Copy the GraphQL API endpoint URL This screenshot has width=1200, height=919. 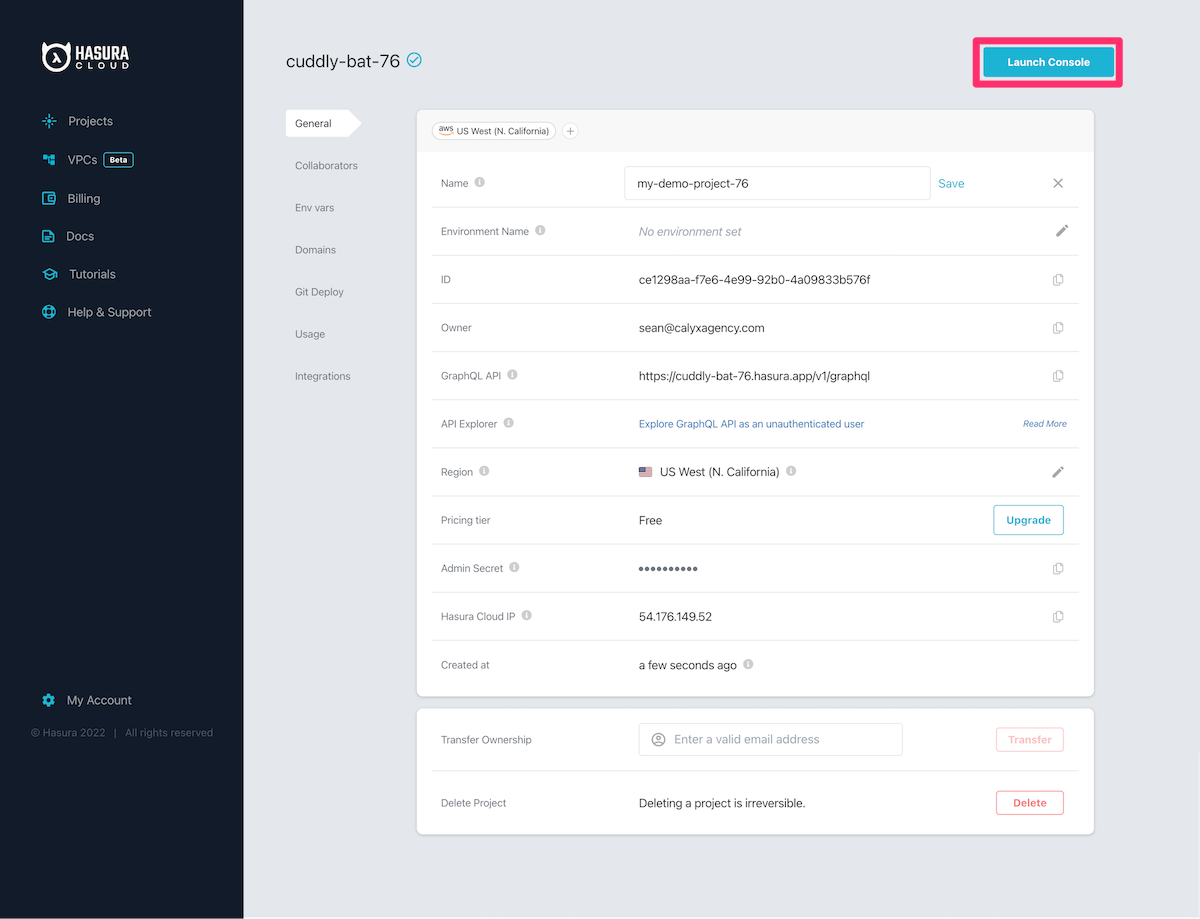tap(1058, 376)
